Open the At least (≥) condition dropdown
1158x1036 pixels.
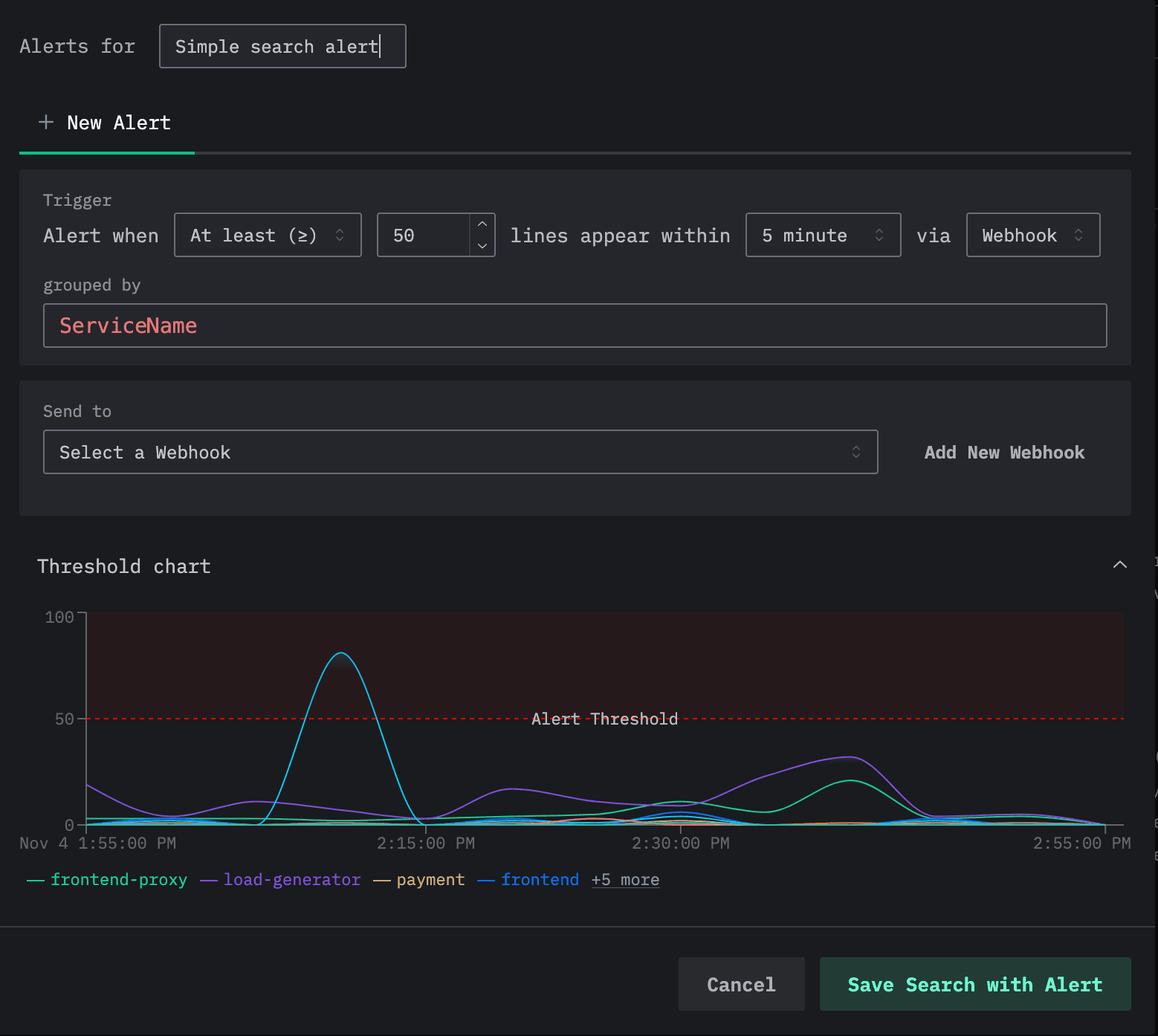pyautogui.click(x=268, y=236)
